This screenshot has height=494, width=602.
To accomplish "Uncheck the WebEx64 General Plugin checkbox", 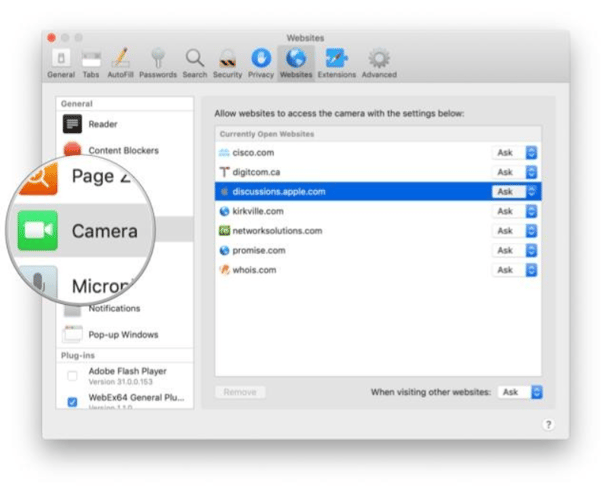I will (x=72, y=402).
